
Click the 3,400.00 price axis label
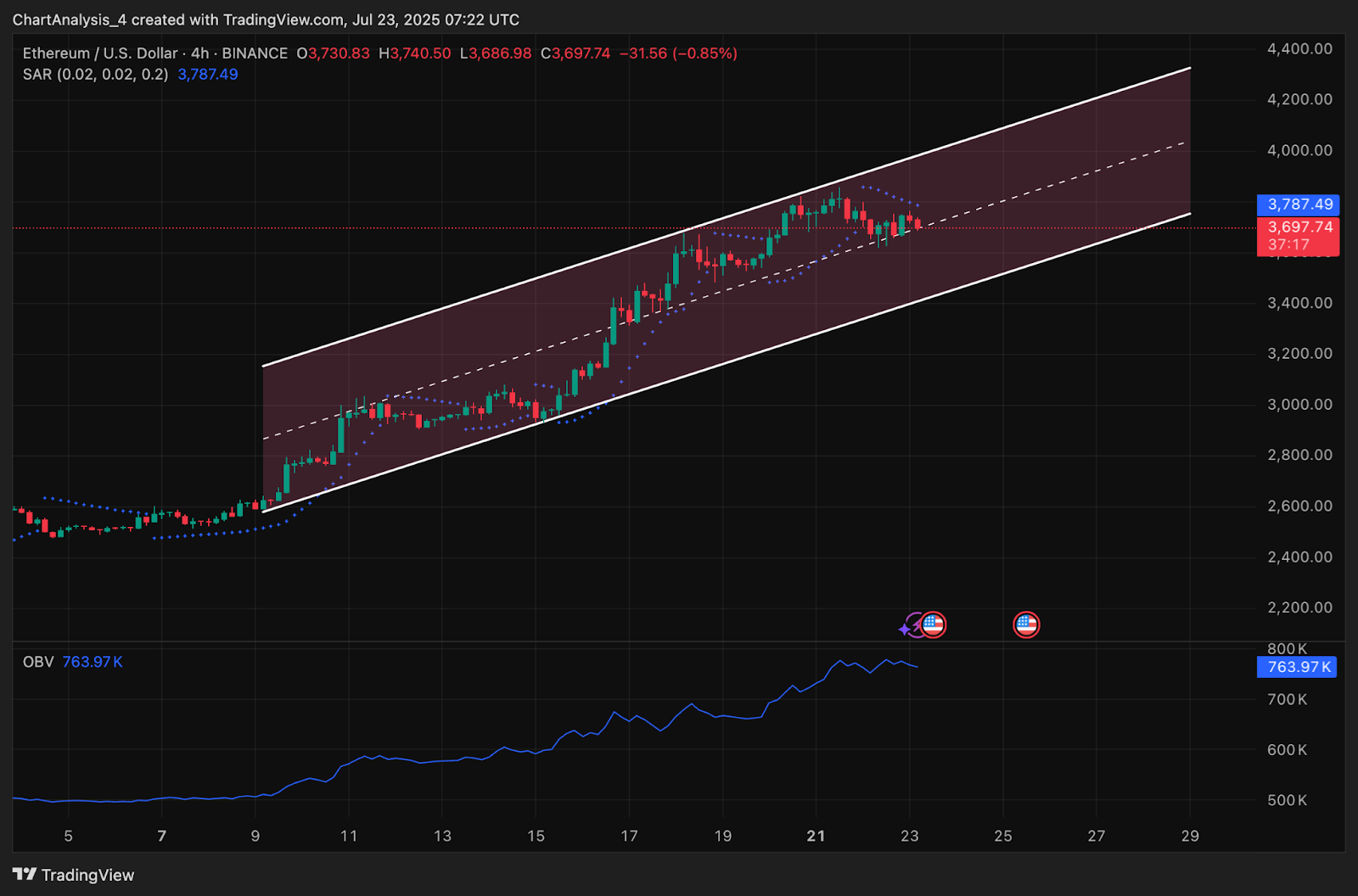tap(1299, 303)
